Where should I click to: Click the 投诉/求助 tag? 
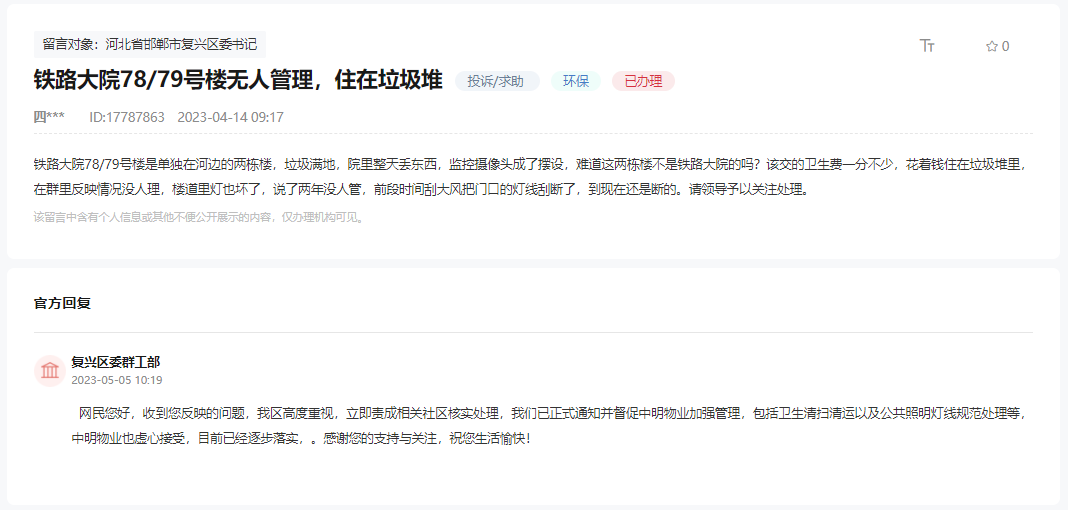coord(497,81)
